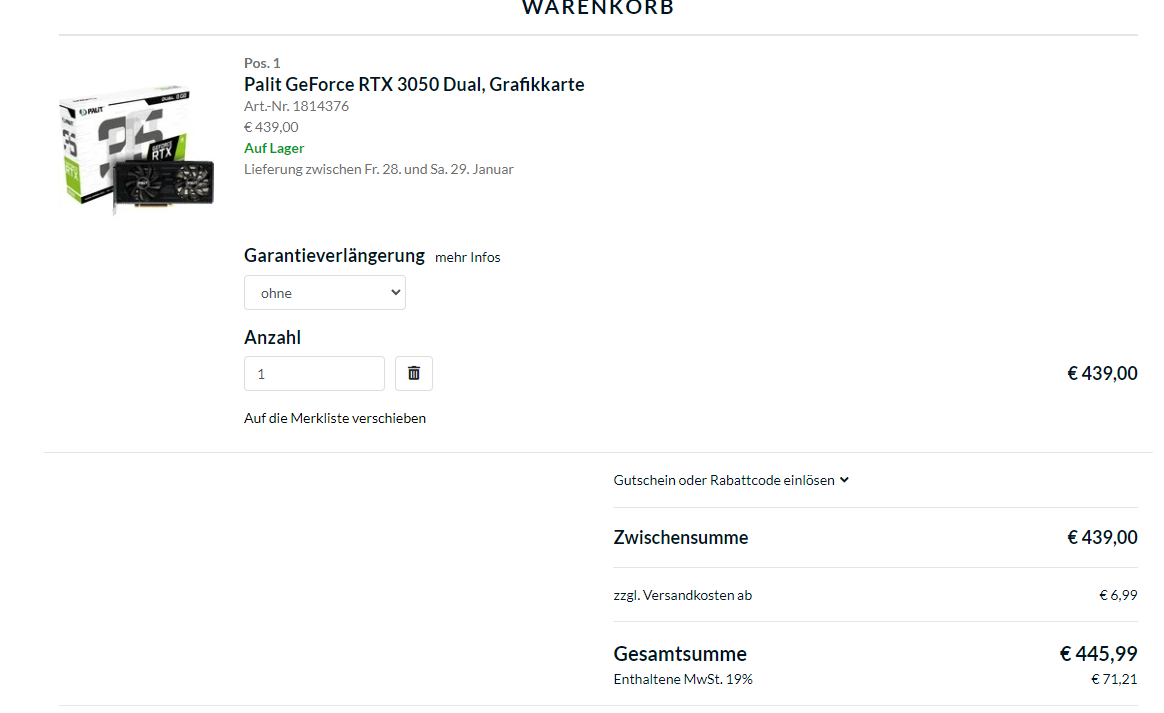Click the mehr Infos link
Viewport: 1164px width, 713px height.
[467, 257]
